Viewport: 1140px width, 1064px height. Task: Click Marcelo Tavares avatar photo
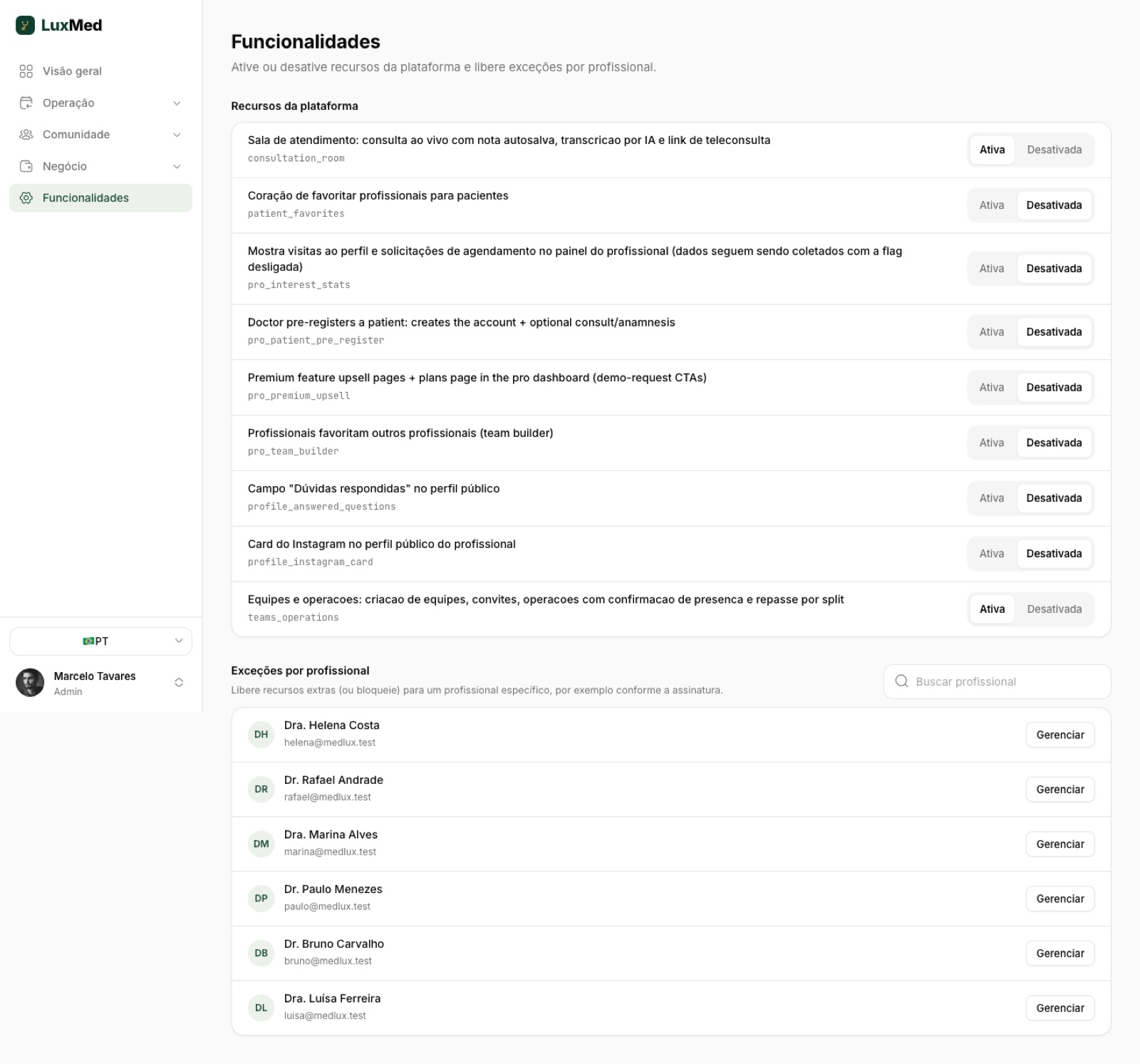pyautogui.click(x=30, y=683)
